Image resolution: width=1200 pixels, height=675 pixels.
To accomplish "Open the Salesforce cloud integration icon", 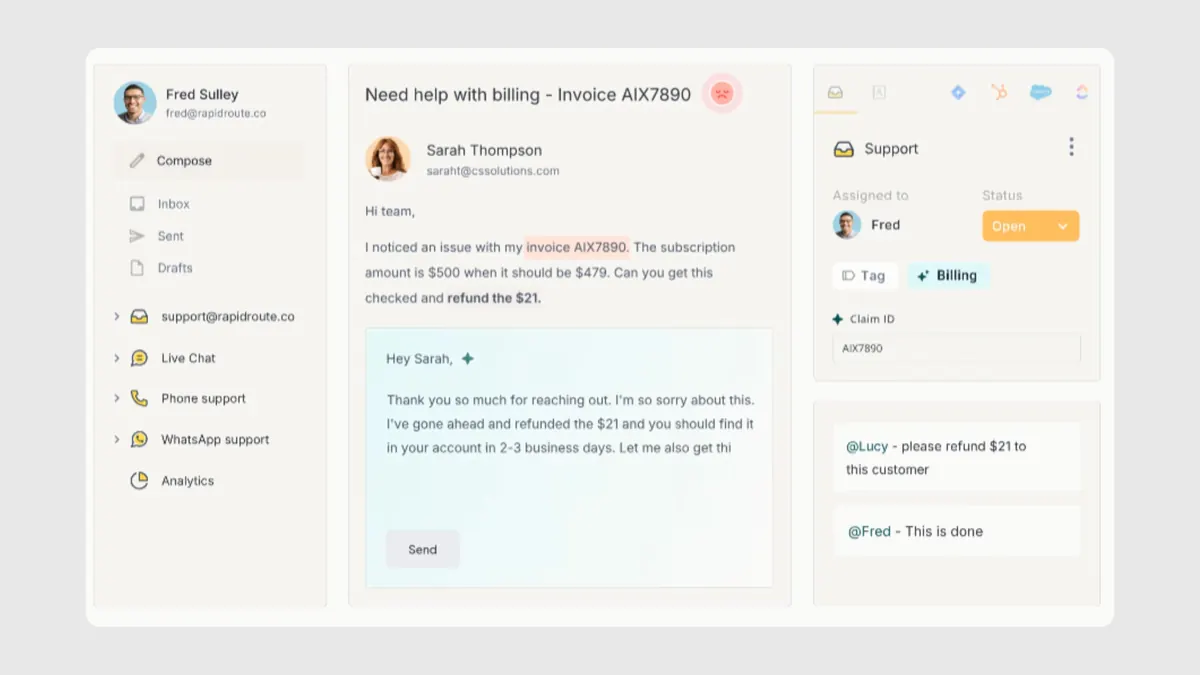I will pos(1040,92).
